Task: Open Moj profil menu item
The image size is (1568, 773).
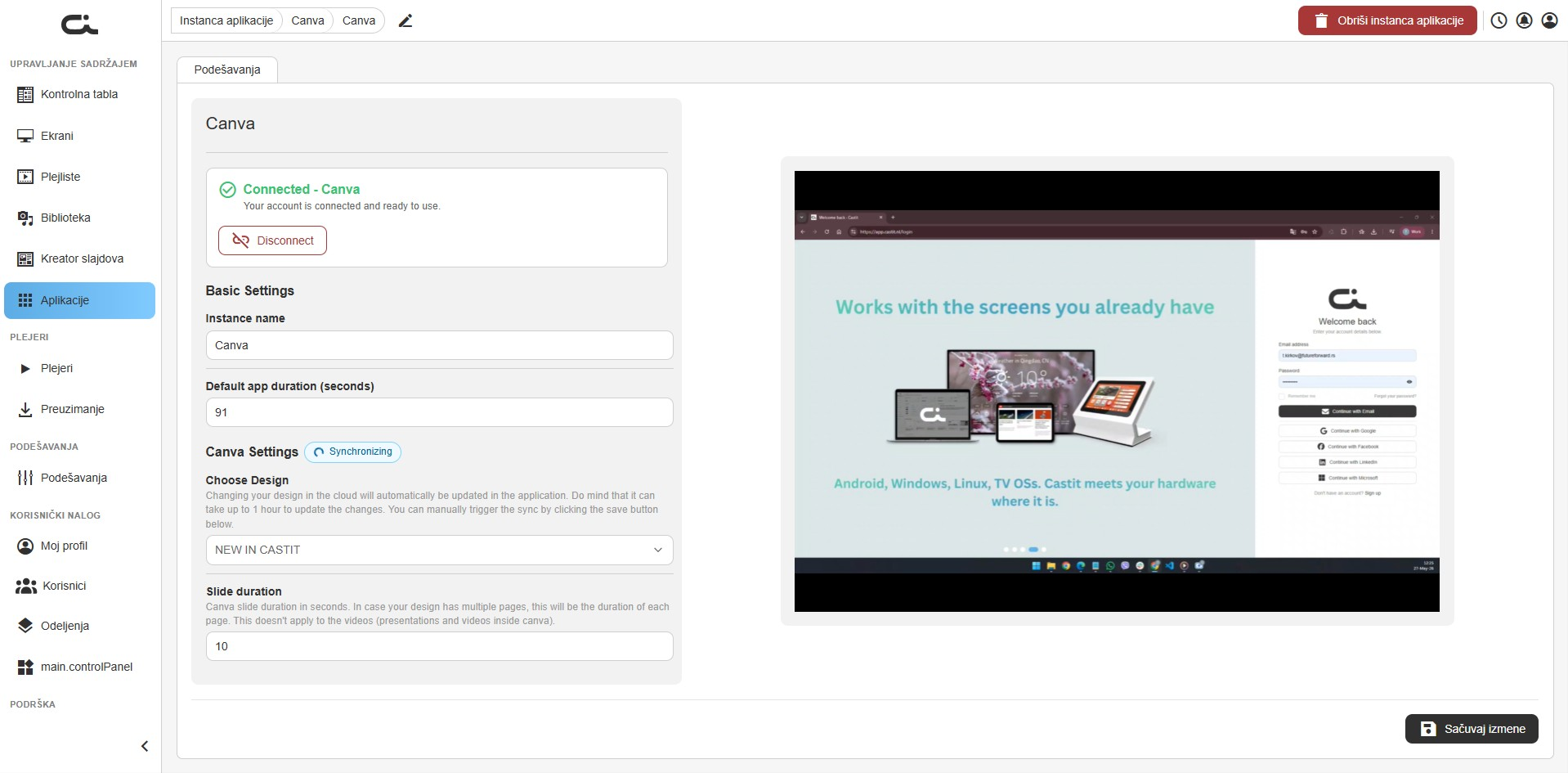Action: 79,546
